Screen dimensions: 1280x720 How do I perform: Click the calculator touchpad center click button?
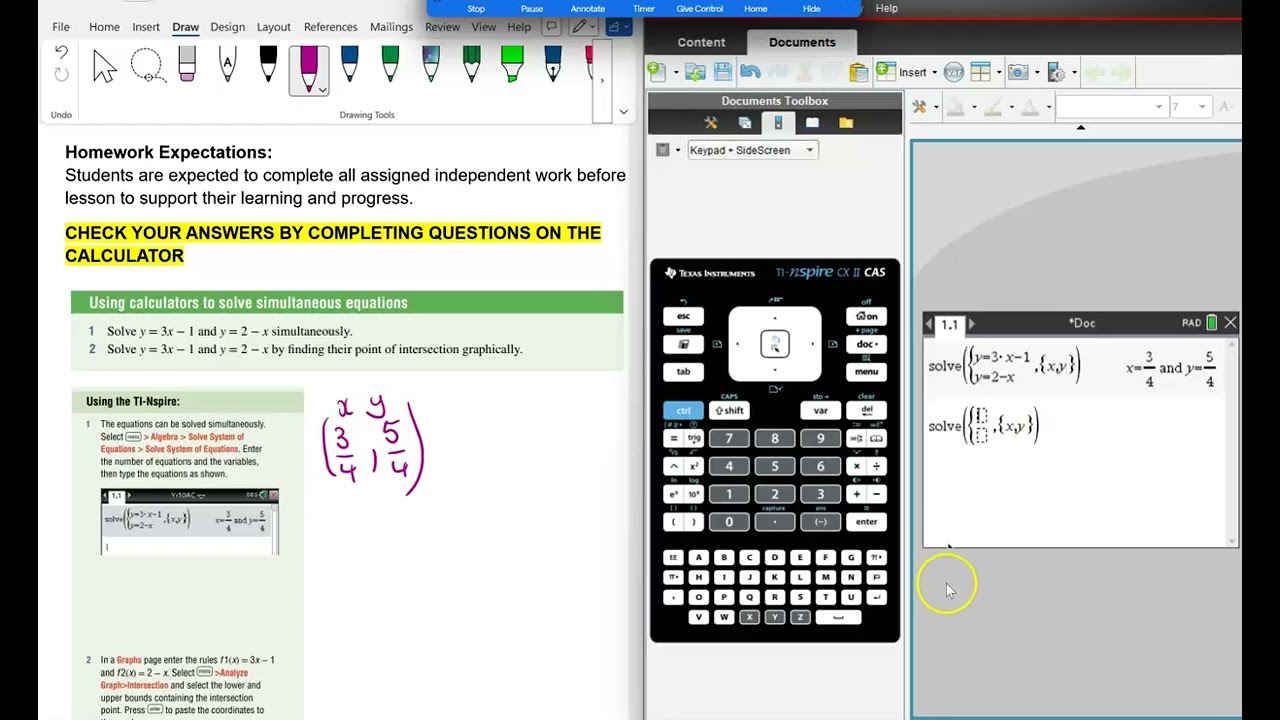[x=775, y=344]
